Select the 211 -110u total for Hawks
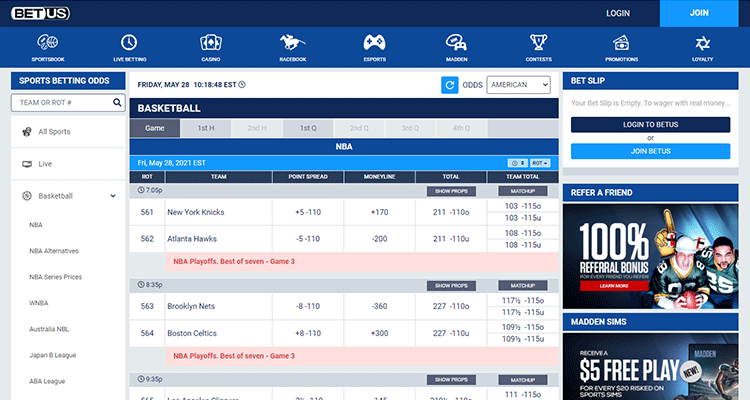750x400 pixels. coord(451,239)
